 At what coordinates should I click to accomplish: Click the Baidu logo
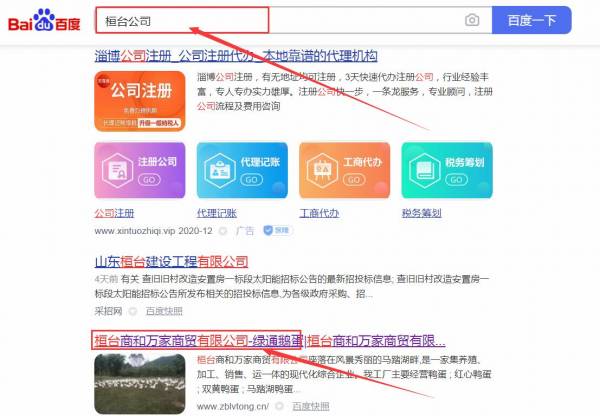(45, 20)
